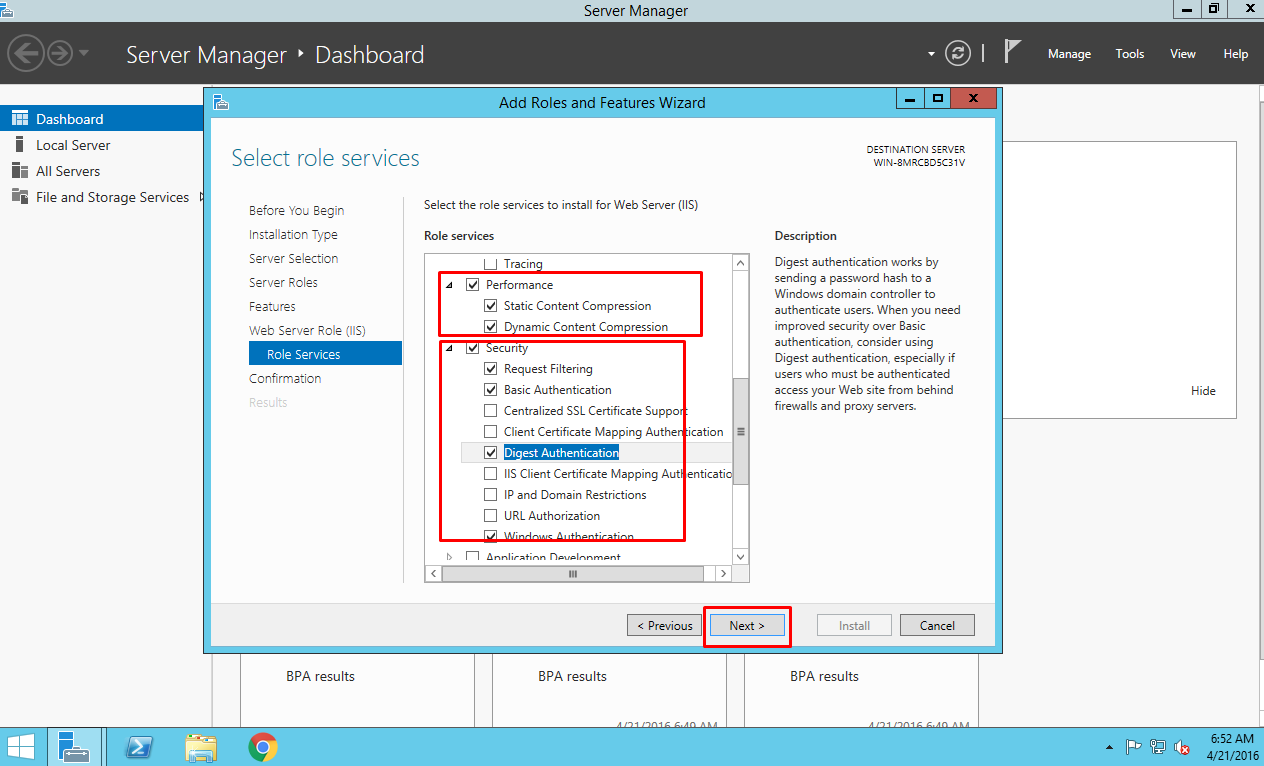
Task: Click the Refresh icon in Server Manager header
Action: 958,54
